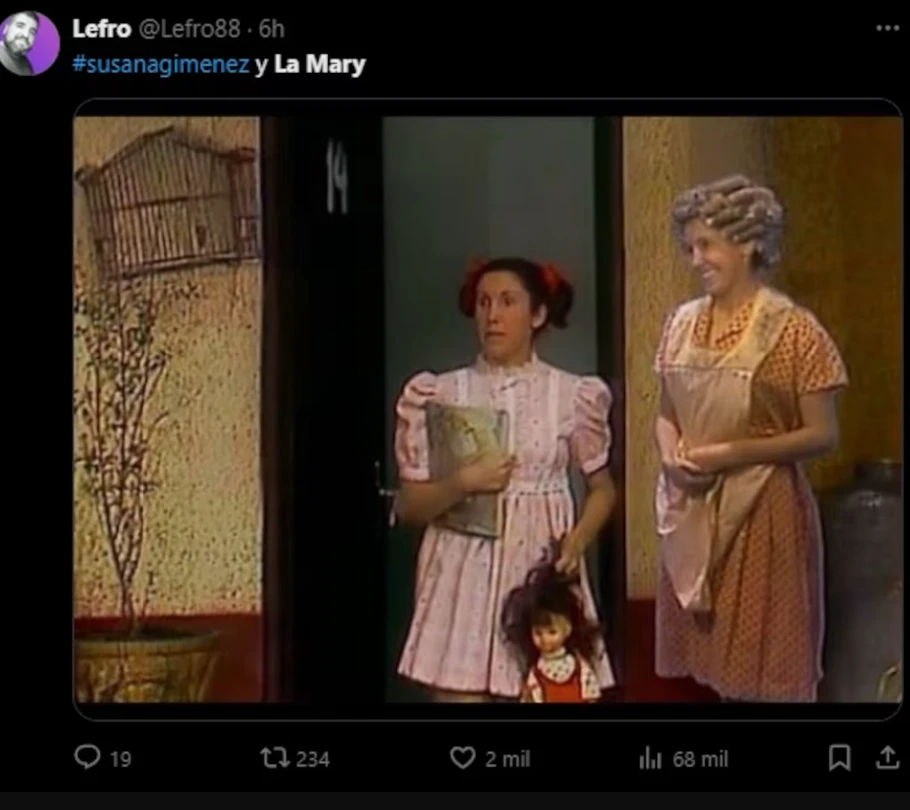Open the view analytics bar chart icon
This screenshot has height=810, width=910.
click(650, 758)
